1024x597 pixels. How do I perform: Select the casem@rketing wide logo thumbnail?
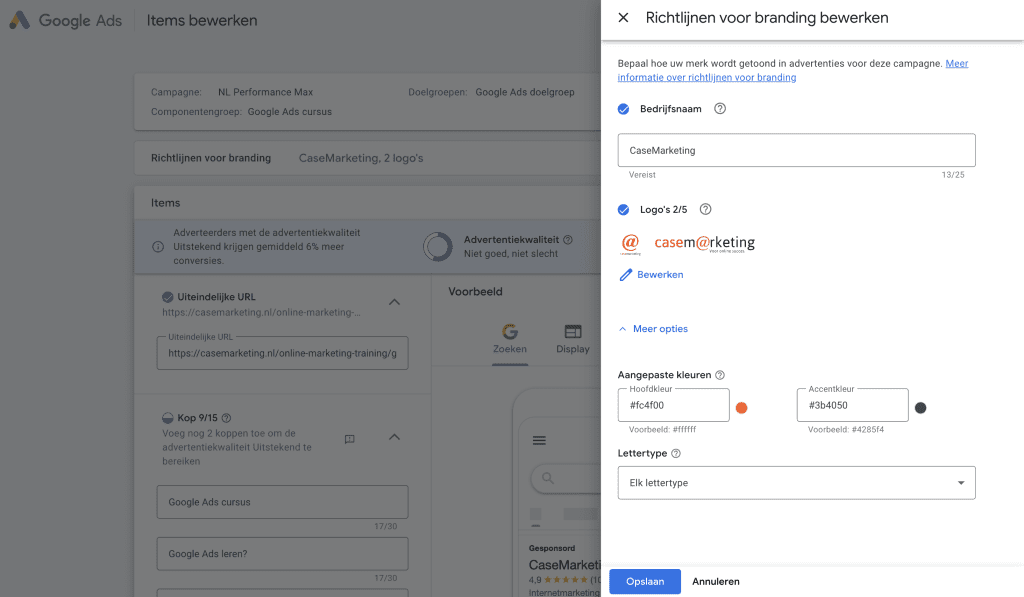(x=705, y=243)
